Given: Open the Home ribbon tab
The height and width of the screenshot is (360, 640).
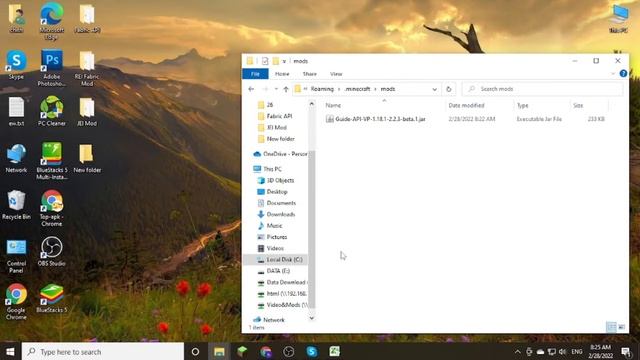Looking at the screenshot, I should tap(282, 74).
